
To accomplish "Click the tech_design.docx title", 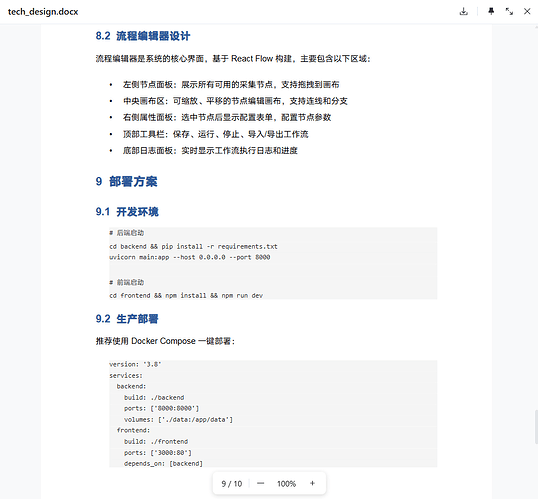I will click(43, 12).
